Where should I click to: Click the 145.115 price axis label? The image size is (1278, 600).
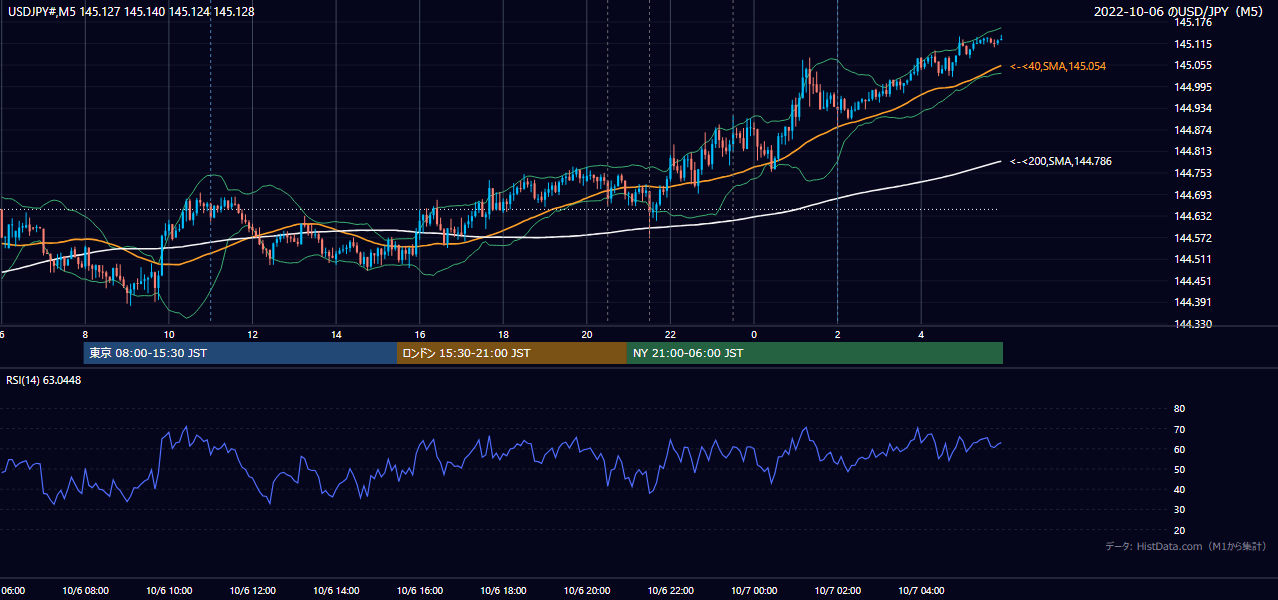tap(1192, 44)
